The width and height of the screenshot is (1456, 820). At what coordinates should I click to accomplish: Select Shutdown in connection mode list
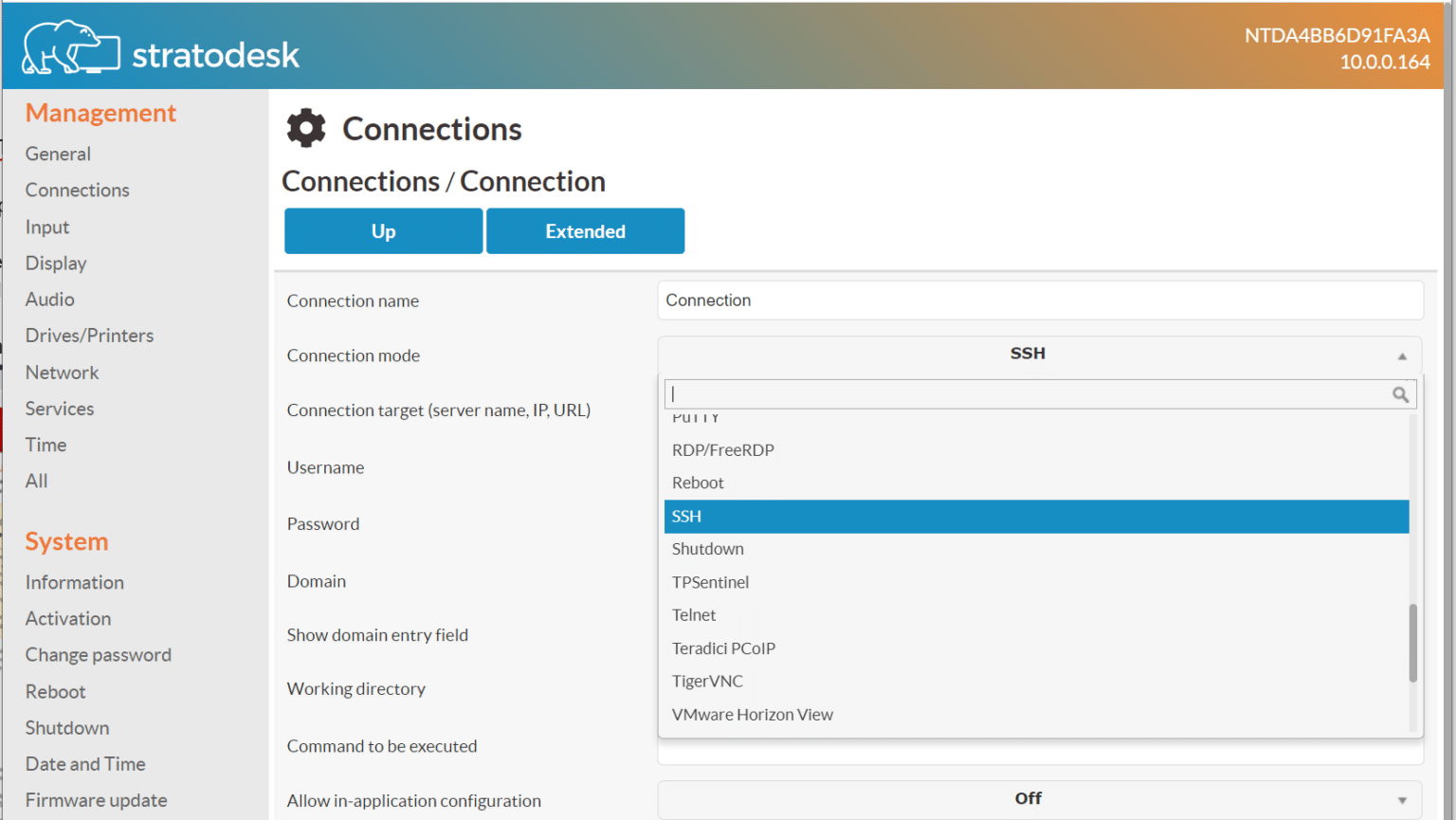pos(1036,549)
